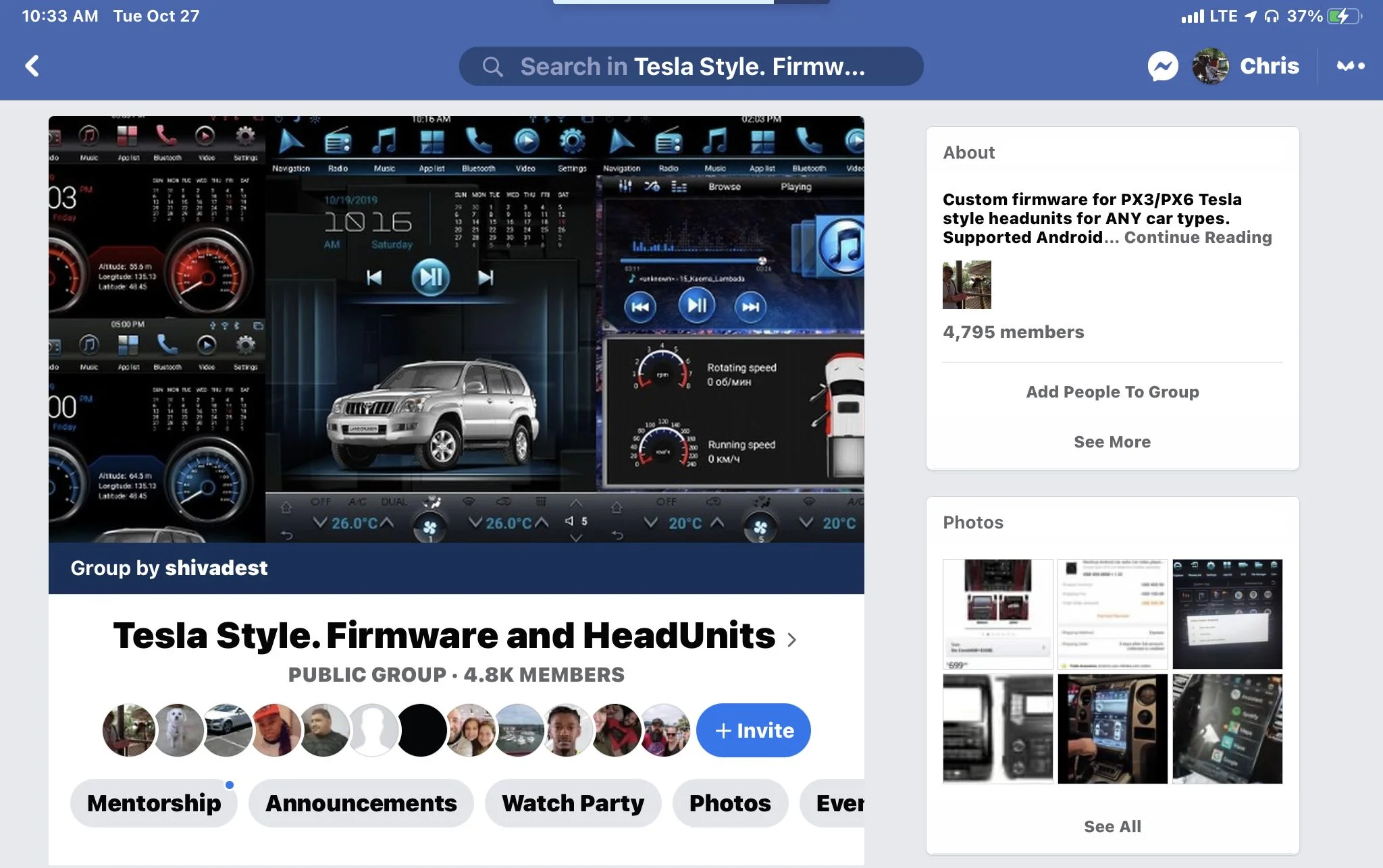Open Messenger from the header icon
Viewport: 1383px width, 868px height.
coord(1163,66)
